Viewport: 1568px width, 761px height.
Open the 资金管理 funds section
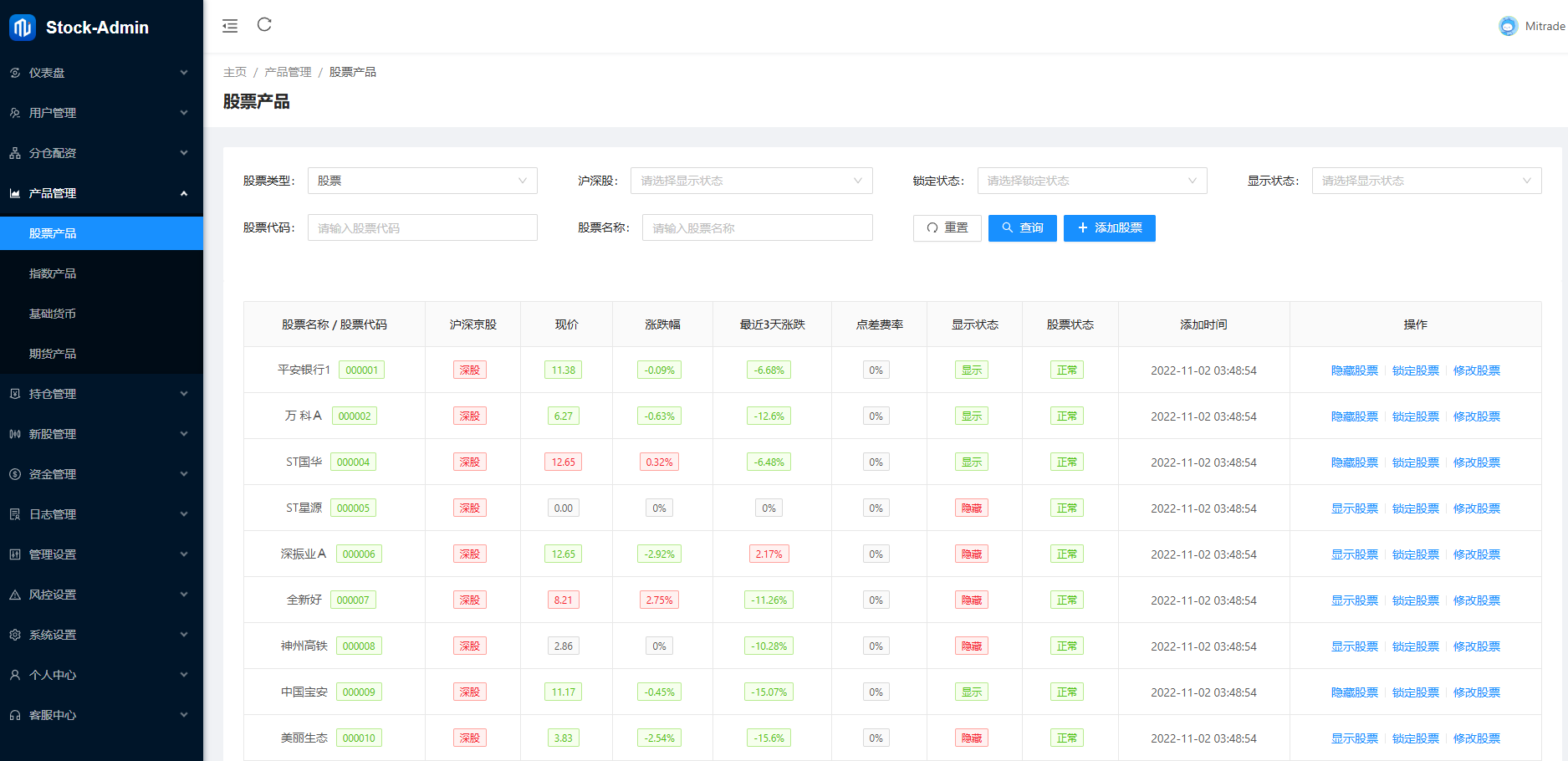(x=52, y=473)
